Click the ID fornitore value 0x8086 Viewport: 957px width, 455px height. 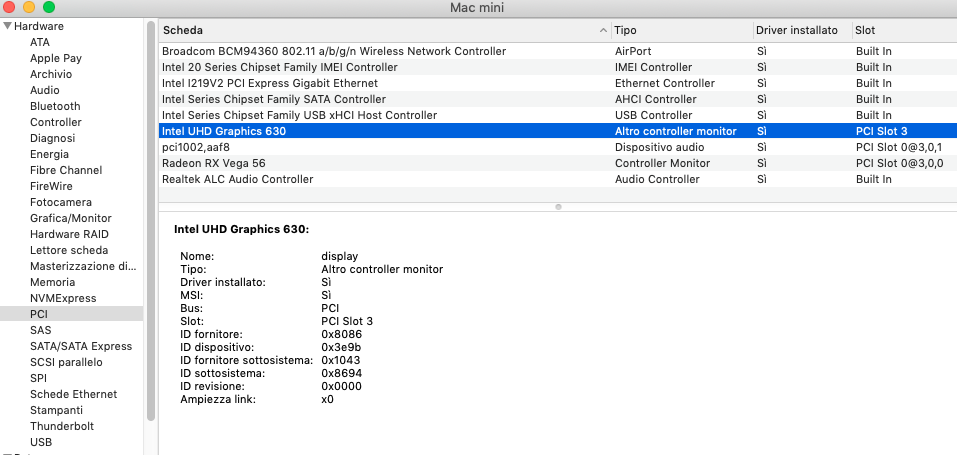(x=341, y=334)
